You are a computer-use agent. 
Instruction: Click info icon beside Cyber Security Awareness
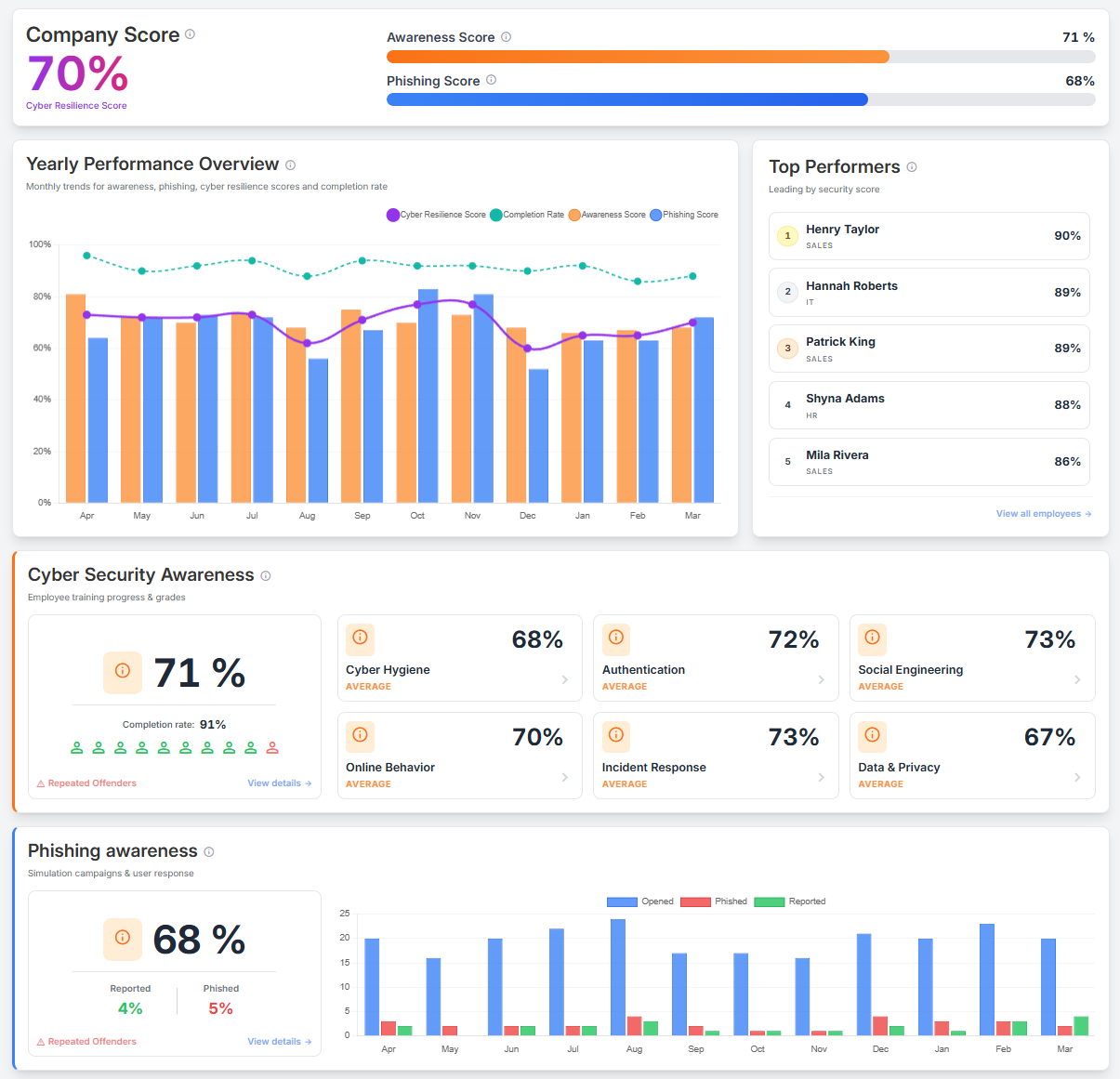(265, 576)
